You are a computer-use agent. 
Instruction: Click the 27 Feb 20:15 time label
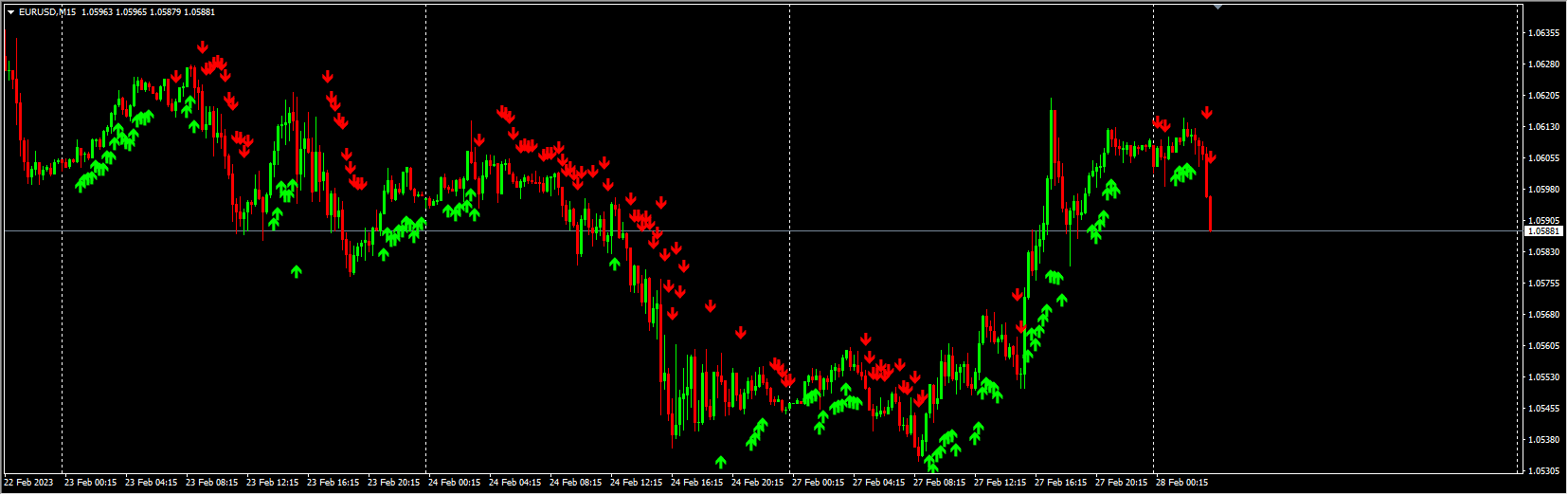point(1122,483)
